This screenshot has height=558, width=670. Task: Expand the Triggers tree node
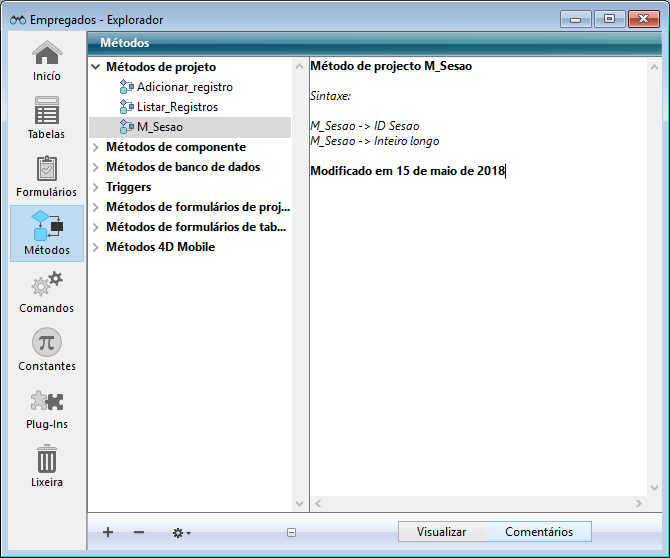96,187
